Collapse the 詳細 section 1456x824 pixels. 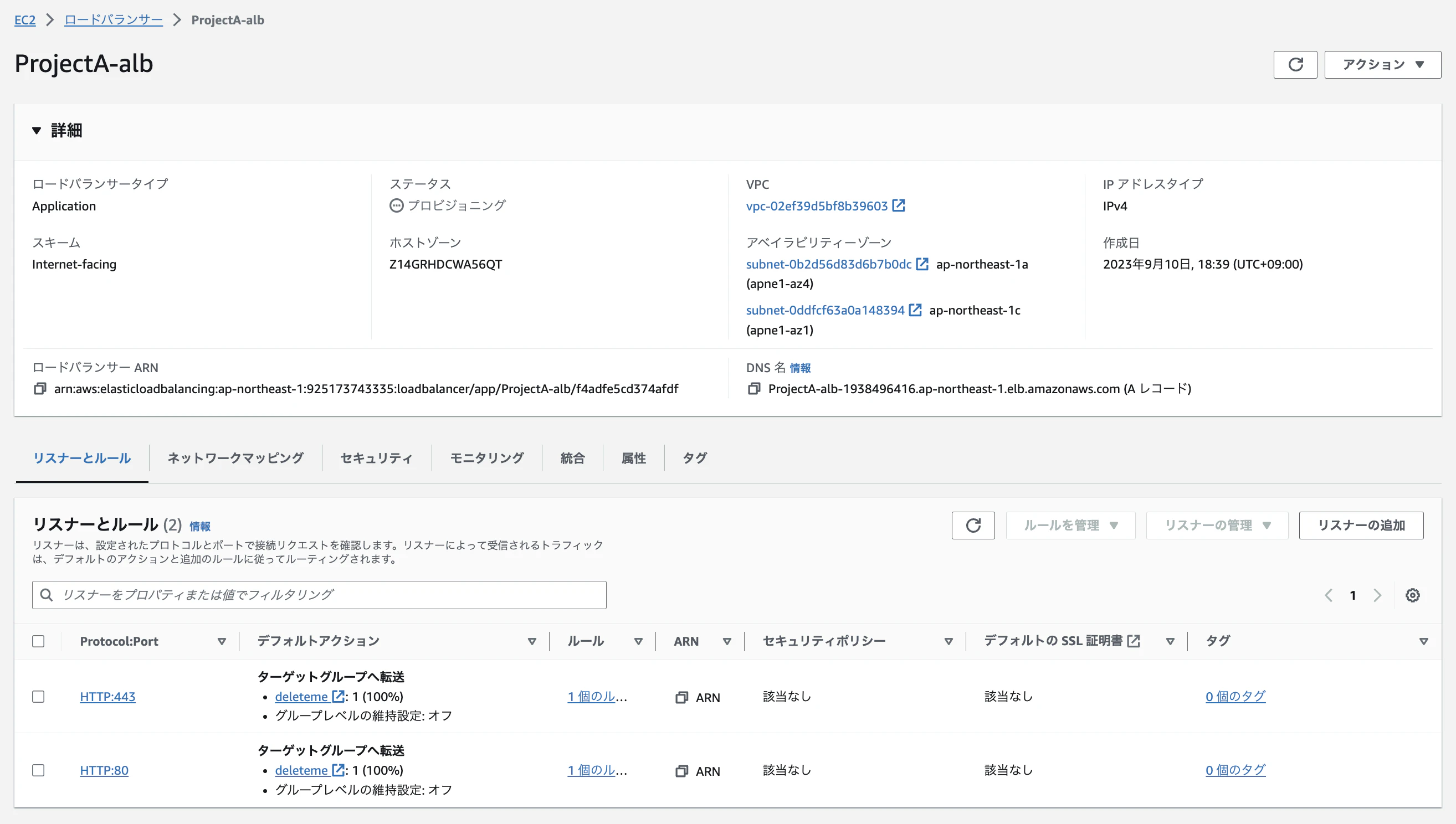[37, 131]
